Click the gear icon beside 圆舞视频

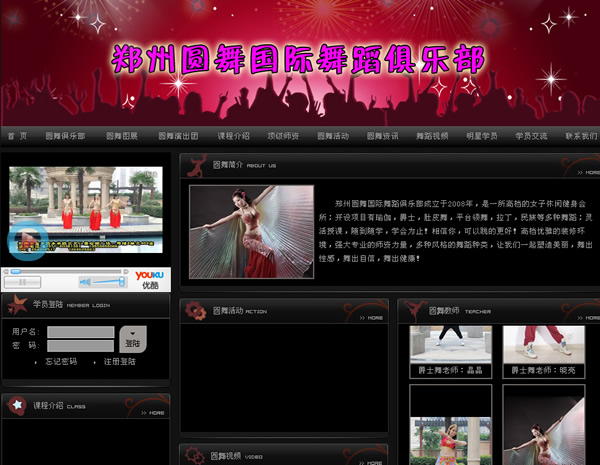(195, 455)
